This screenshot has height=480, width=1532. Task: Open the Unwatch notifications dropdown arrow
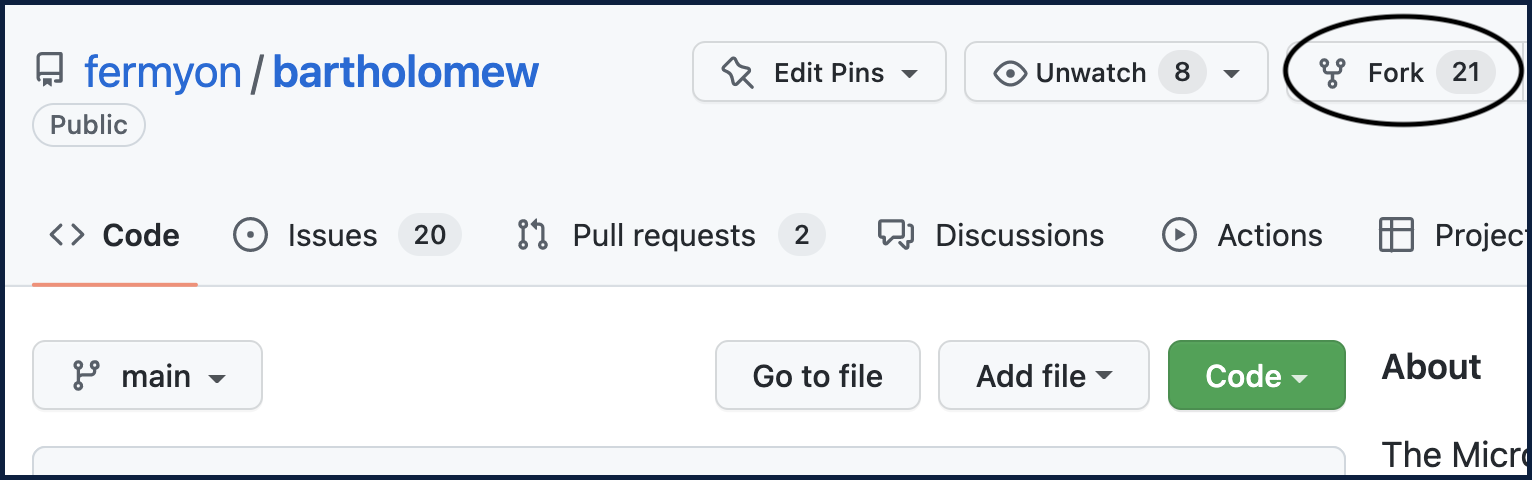1232,74
